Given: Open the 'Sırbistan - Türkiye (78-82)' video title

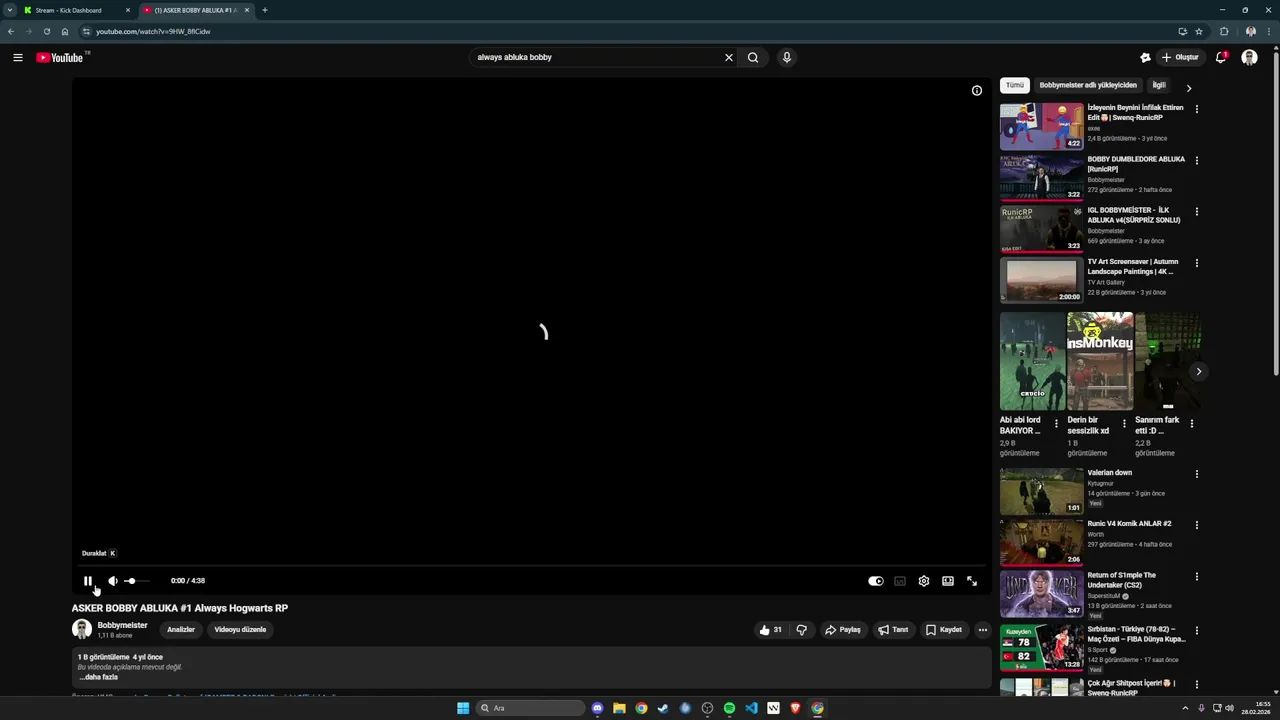Looking at the screenshot, I should [1136, 634].
